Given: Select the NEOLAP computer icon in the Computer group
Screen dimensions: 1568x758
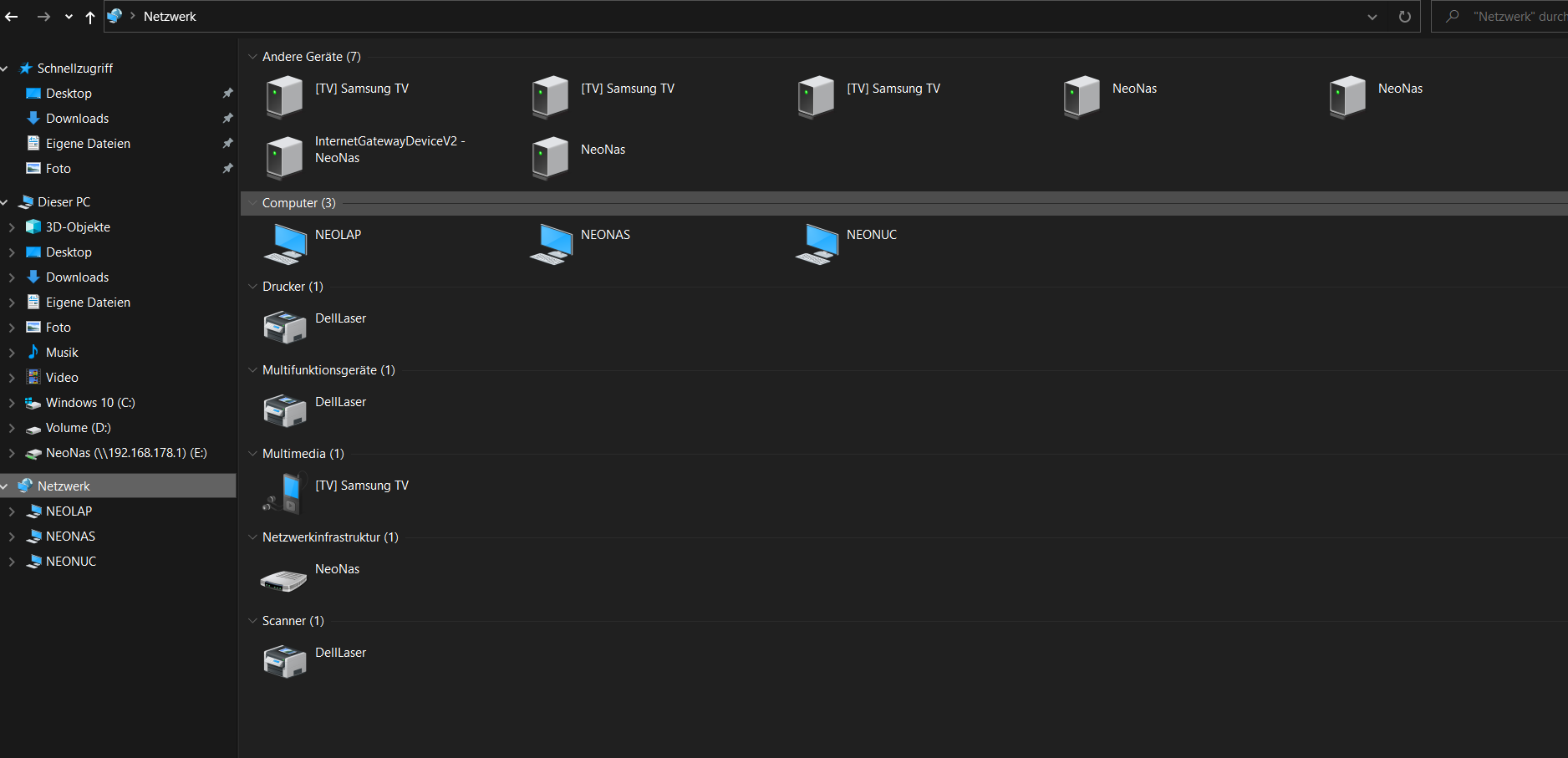Looking at the screenshot, I should (x=285, y=244).
